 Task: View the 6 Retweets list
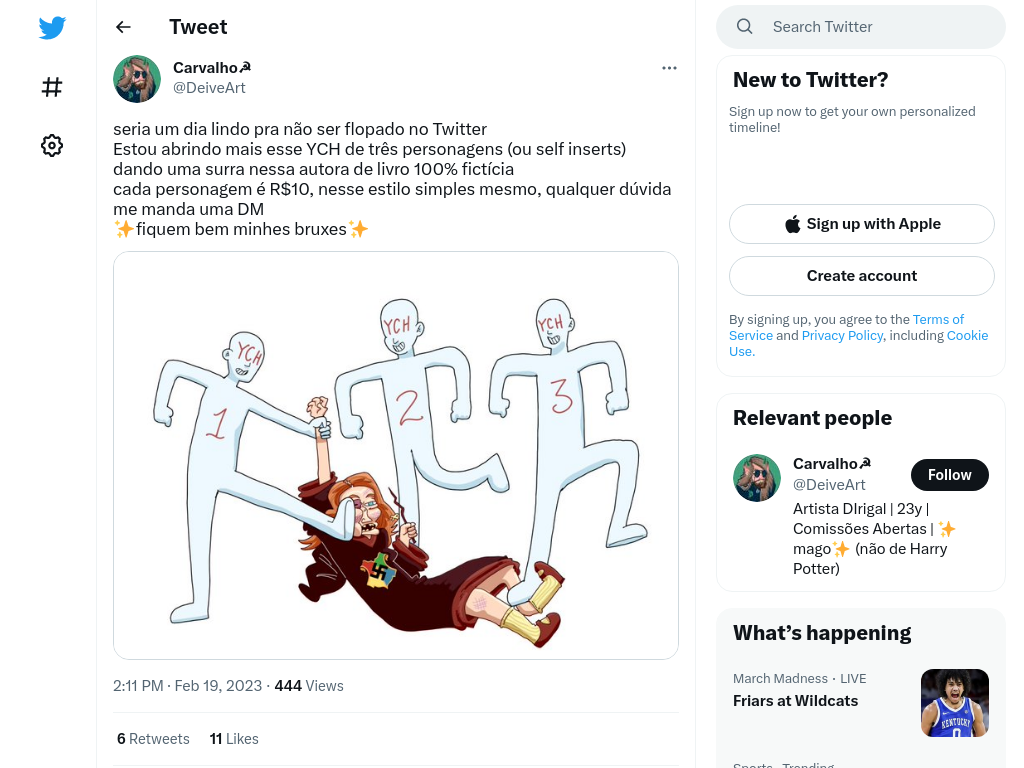pos(153,739)
